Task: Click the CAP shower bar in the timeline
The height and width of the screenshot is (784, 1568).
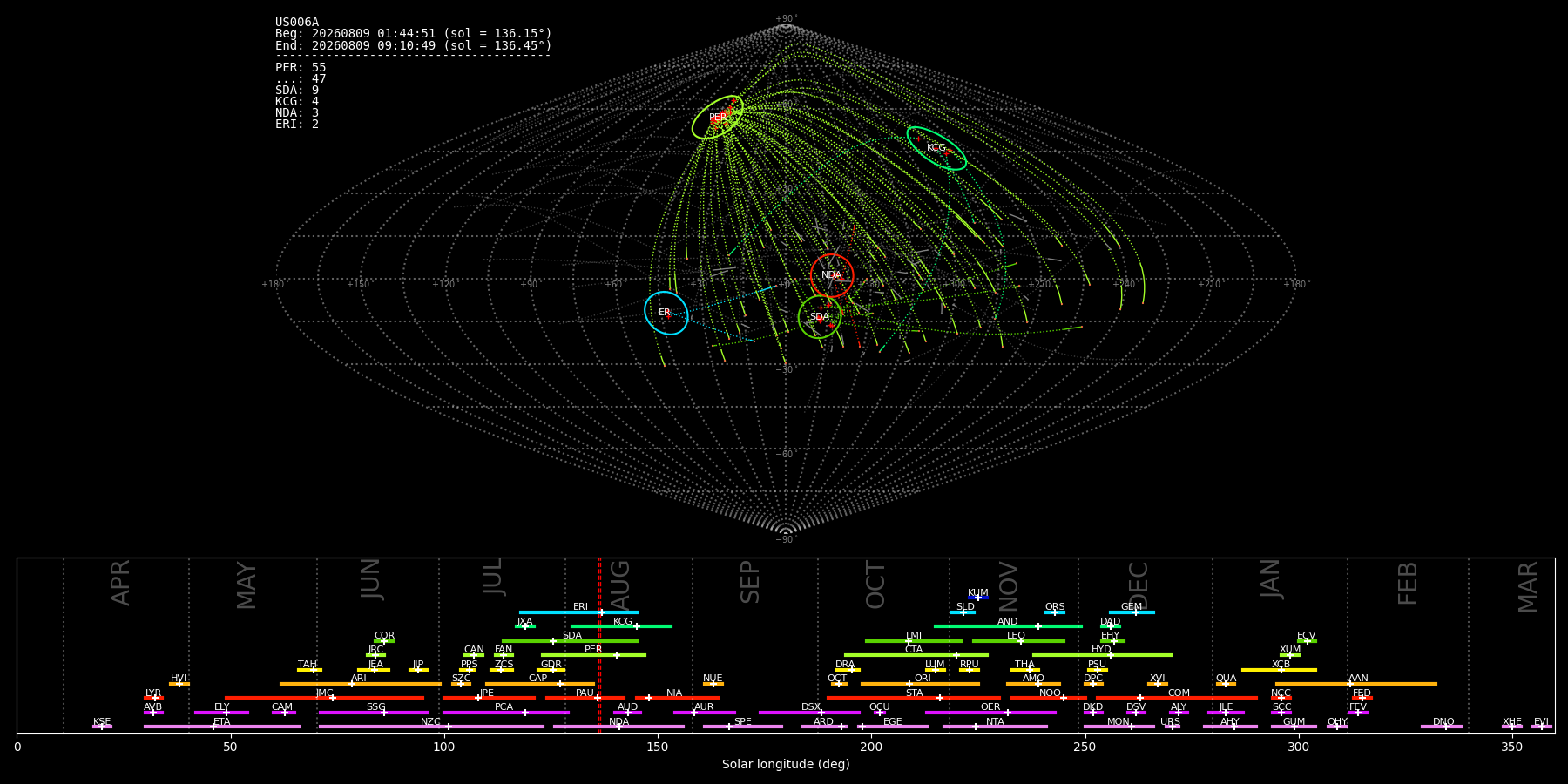Action: pos(540,684)
